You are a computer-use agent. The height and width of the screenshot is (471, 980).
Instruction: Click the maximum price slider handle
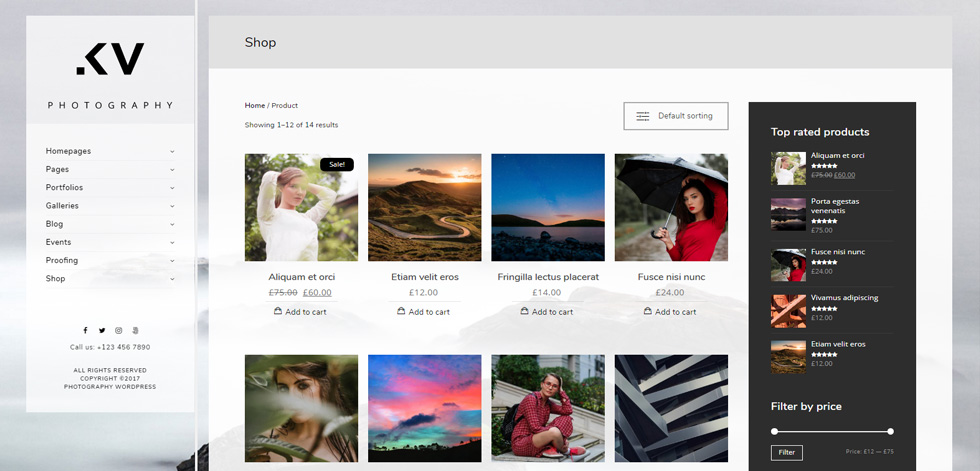point(891,431)
